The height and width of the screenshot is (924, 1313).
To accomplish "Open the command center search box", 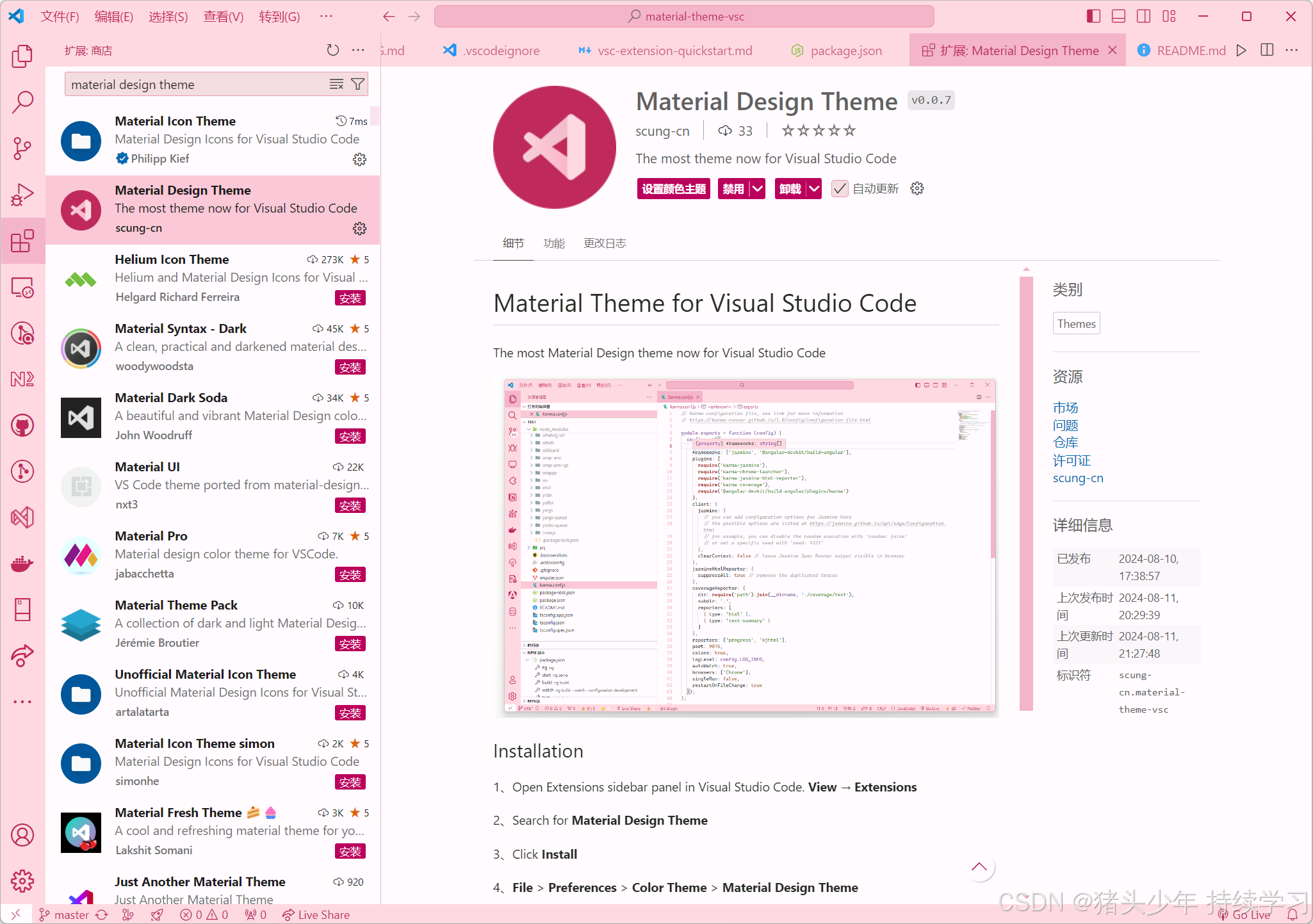I will pos(684,17).
